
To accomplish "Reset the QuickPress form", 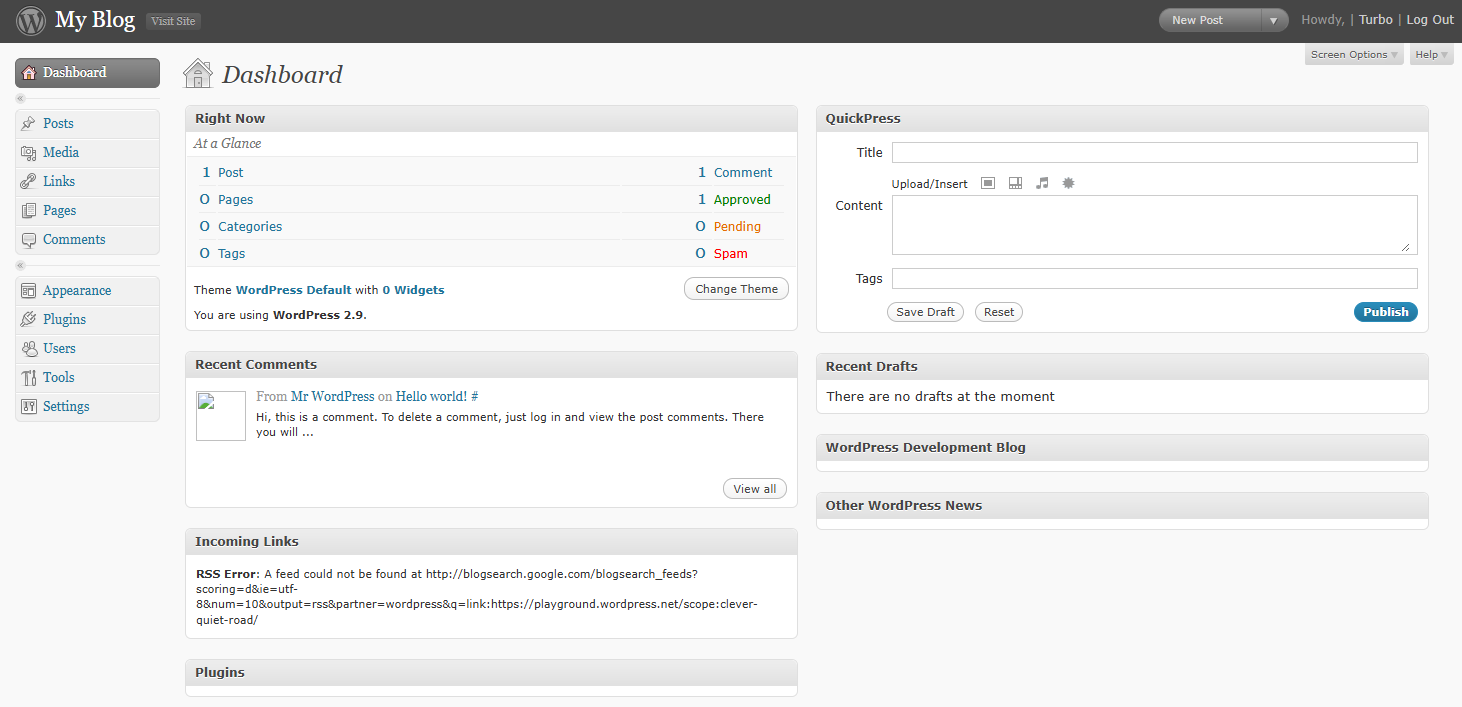I will point(999,312).
